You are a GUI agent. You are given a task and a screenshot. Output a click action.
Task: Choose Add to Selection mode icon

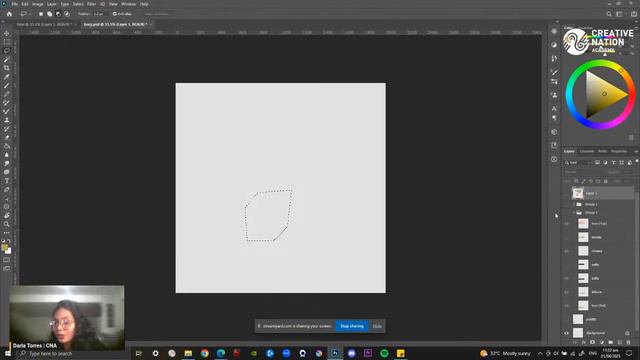(x=49, y=14)
